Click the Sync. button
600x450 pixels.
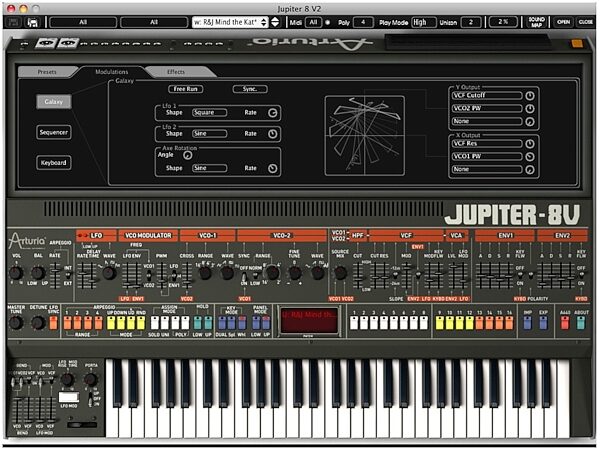point(250,89)
